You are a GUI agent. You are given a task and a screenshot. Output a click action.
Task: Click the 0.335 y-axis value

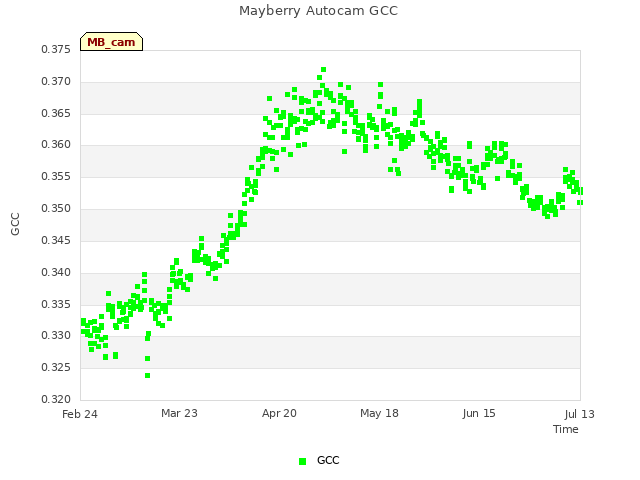click(x=56, y=304)
